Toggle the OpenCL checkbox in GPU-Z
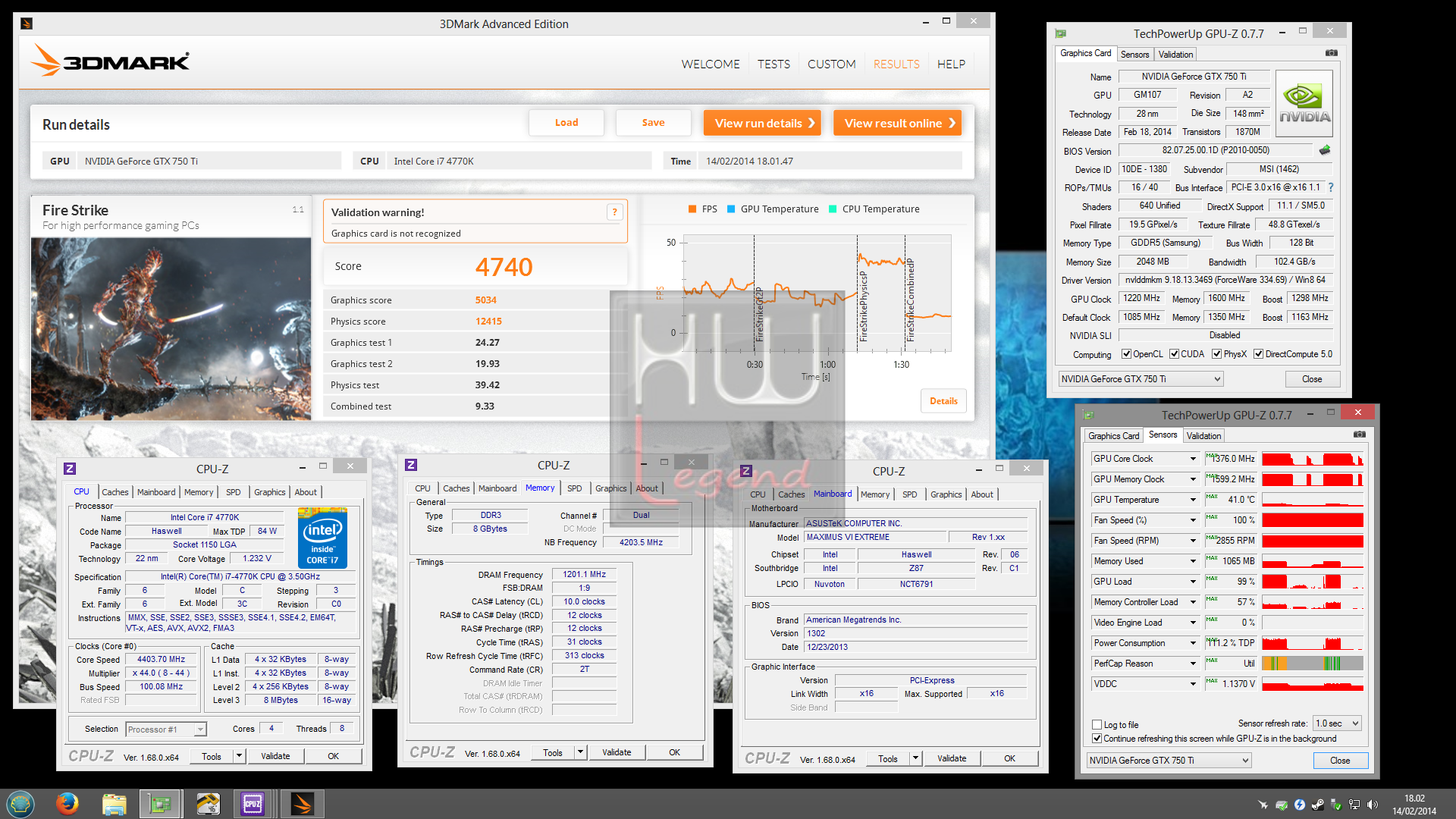Viewport: 1456px width, 819px height. [1126, 354]
